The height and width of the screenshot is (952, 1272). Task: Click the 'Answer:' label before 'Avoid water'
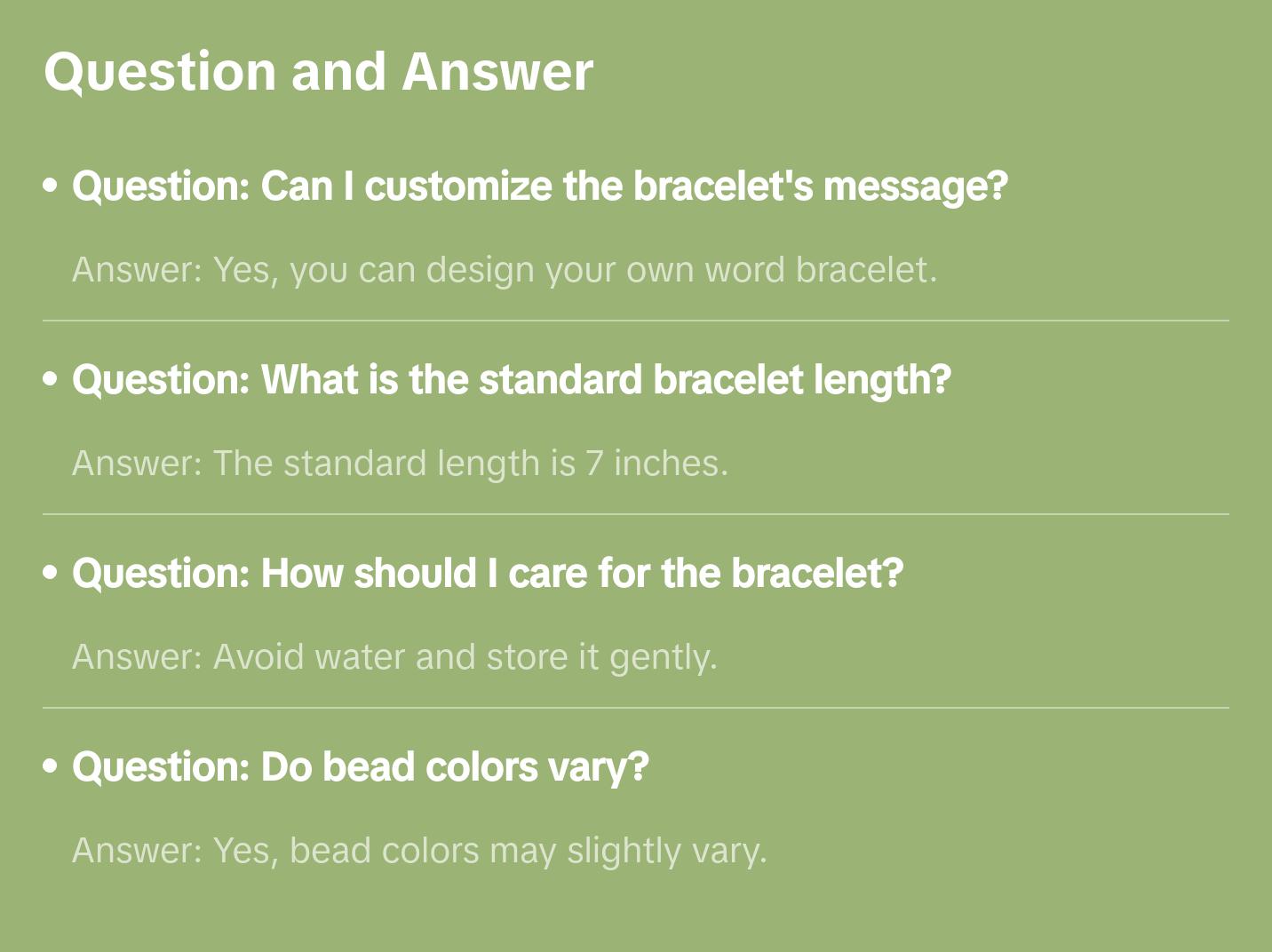(138, 657)
